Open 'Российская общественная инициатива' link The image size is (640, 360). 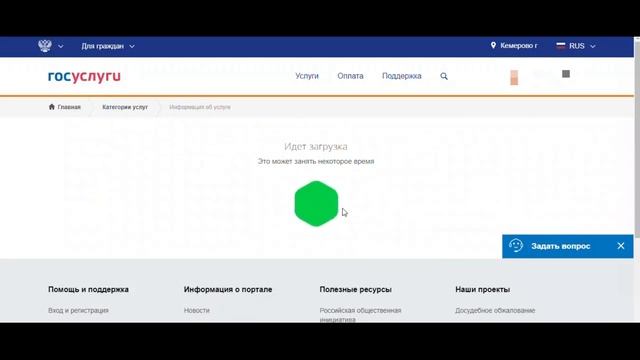click(x=360, y=315)
